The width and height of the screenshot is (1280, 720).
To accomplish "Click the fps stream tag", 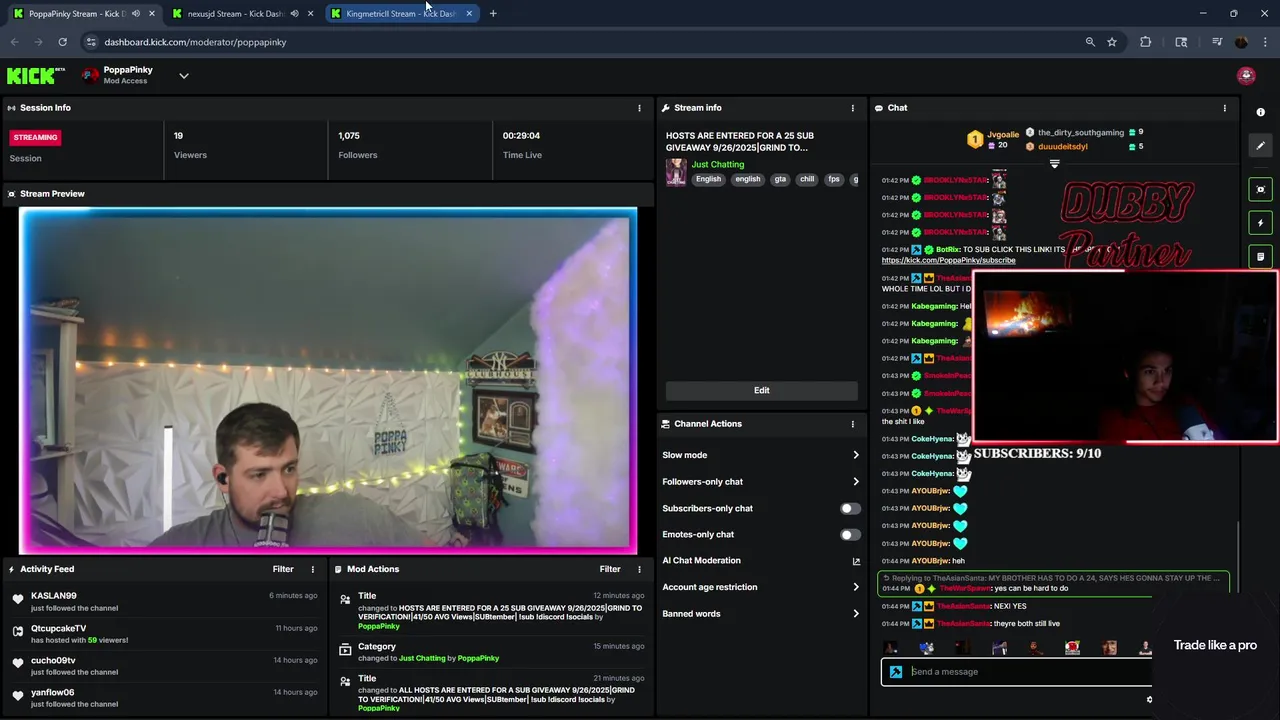I will [x=833, y=180].
